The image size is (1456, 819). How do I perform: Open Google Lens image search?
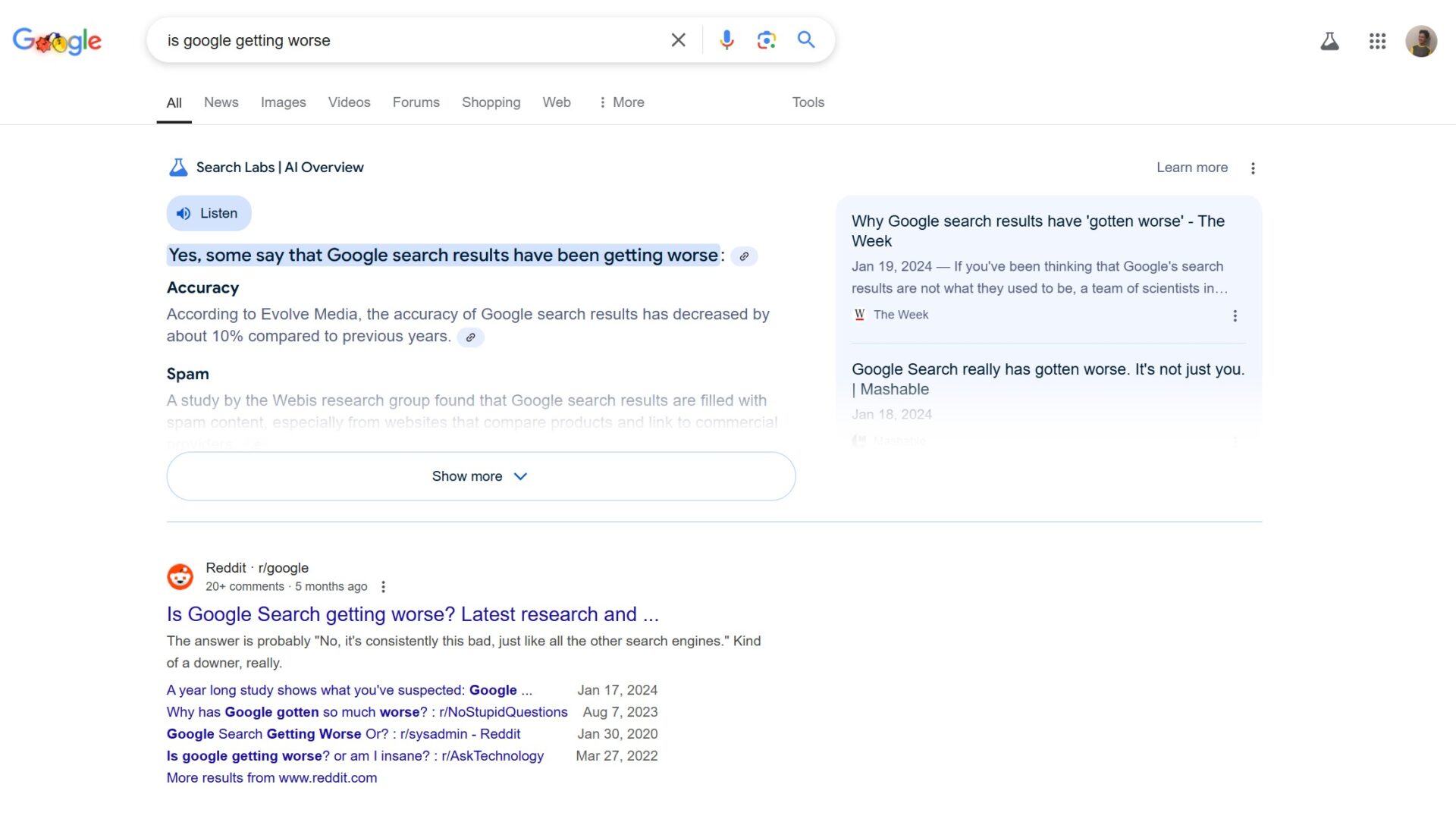point(766,39)
